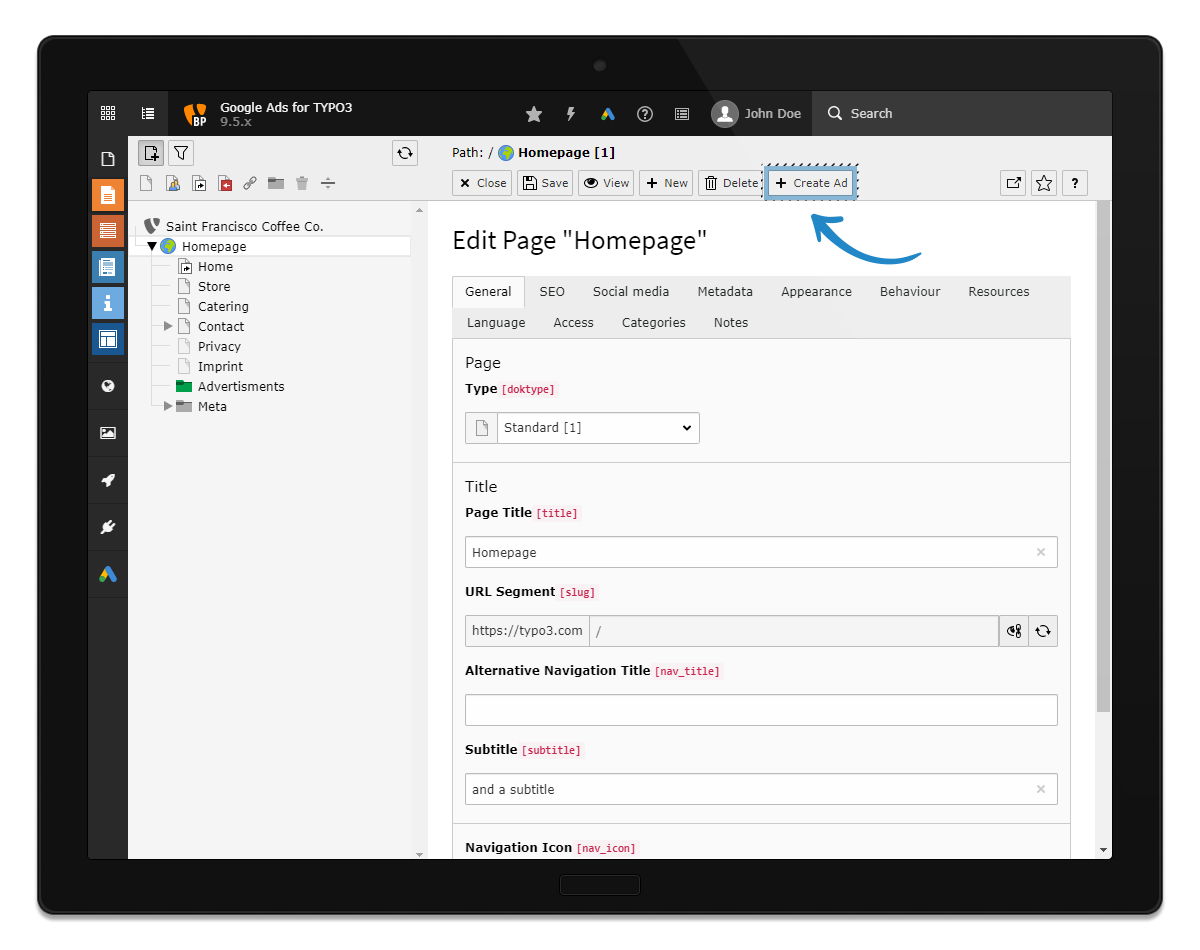Expand the Meta folder node
The width and height of the screenshot is (1200, 950).
pos(168,406)
